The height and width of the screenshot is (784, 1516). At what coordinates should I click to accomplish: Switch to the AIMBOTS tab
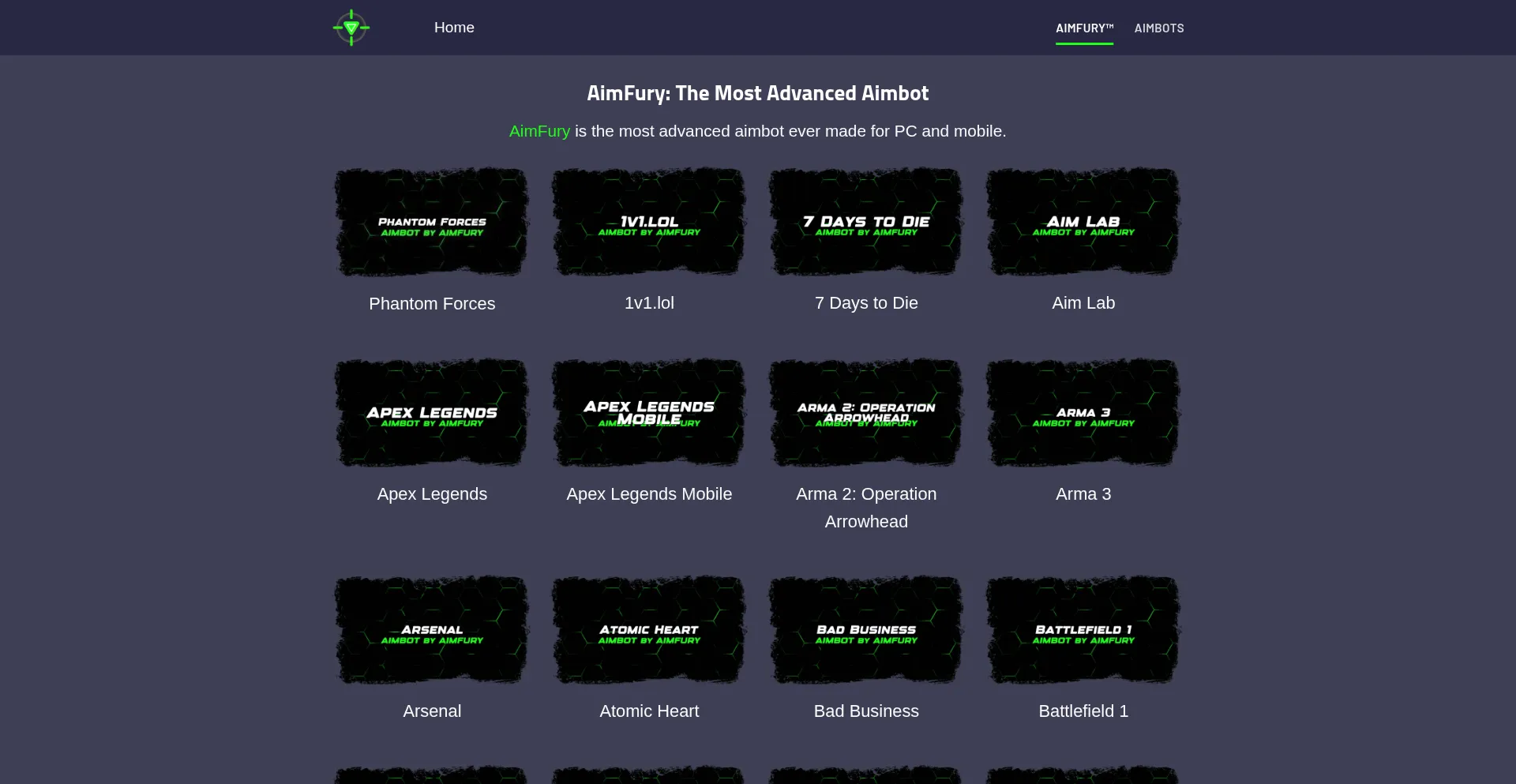point(1159,28)
